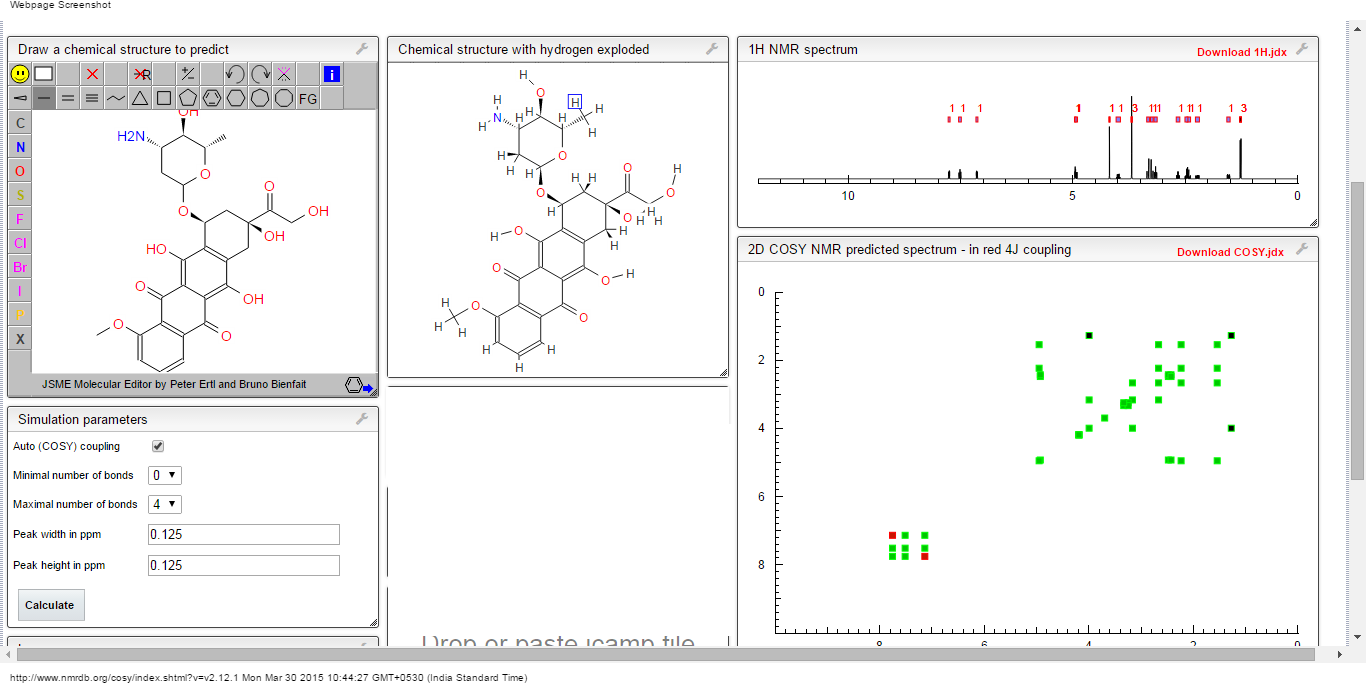1366x683 pixels.
Task: Open the Maximal number of bonds dropdown
Action: click(x=165, y=505)
